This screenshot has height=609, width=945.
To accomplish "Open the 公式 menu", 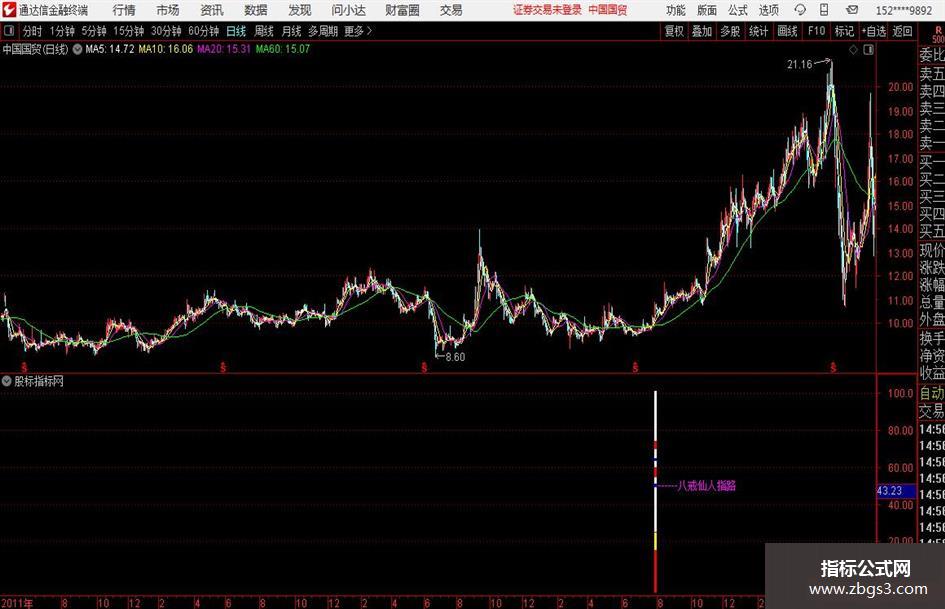I will [737, 10].
